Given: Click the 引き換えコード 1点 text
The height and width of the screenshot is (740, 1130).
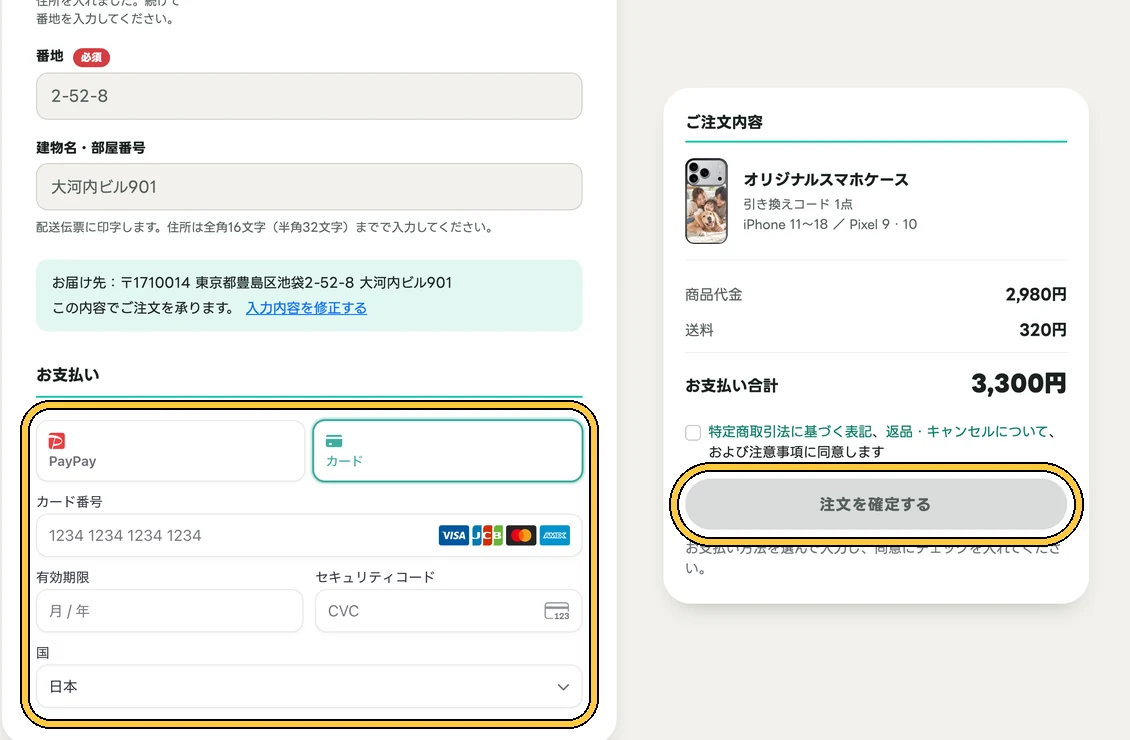Looking at the screenshot, I should pyautogui.click(x=798, y=204).
